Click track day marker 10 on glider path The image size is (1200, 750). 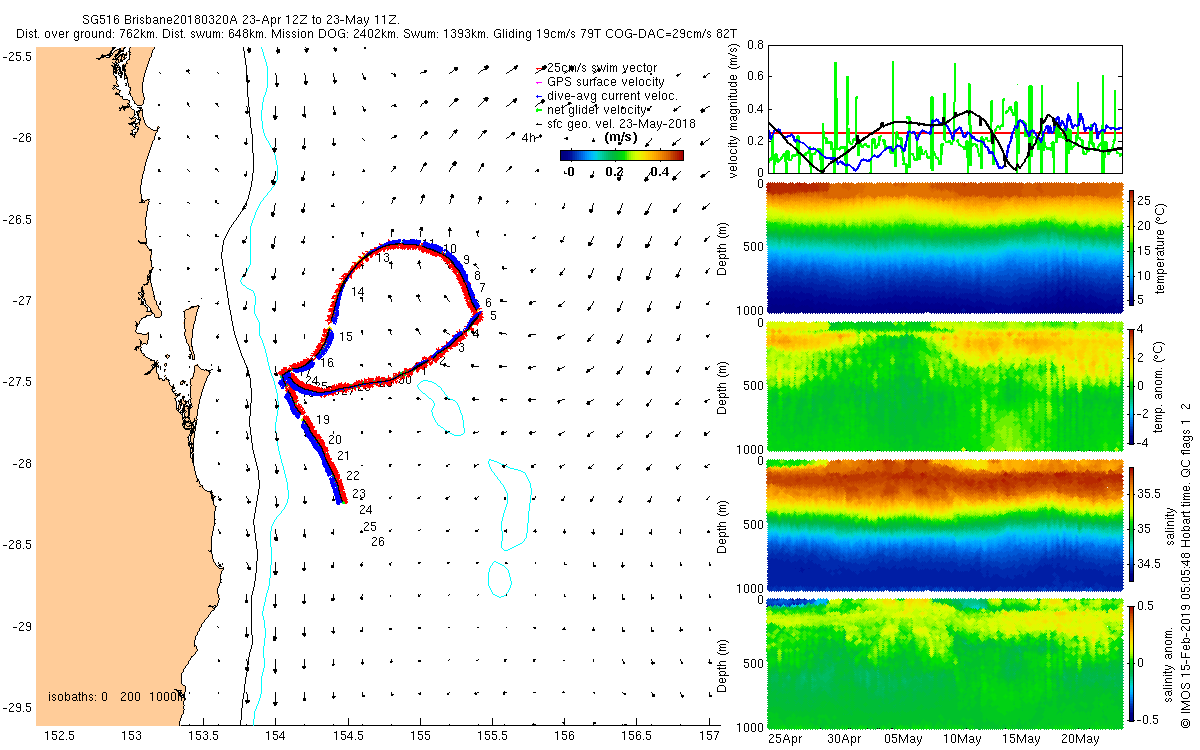450,248
